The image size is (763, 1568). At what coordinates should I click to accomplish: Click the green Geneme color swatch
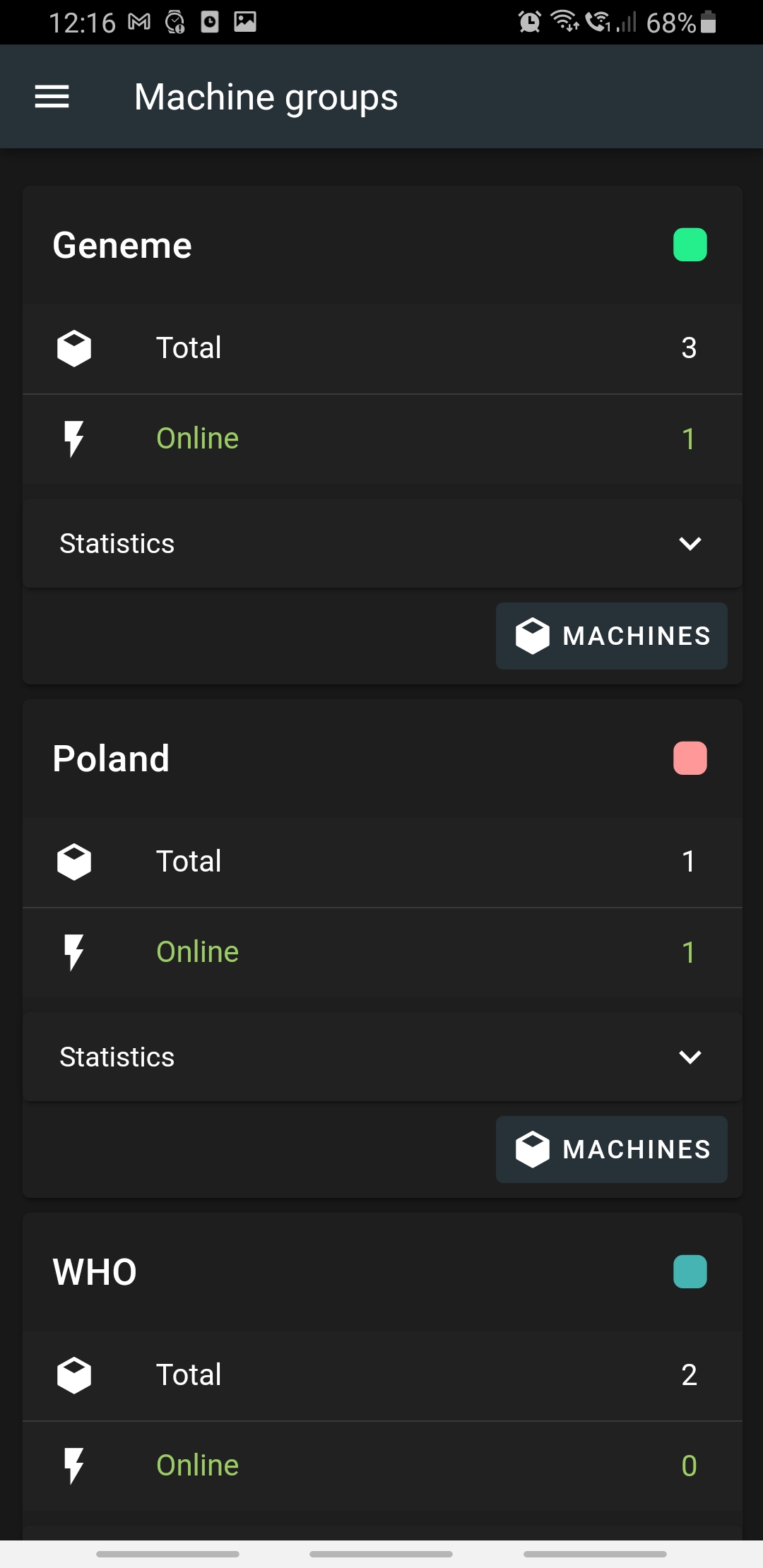click(x=690, y=245)
